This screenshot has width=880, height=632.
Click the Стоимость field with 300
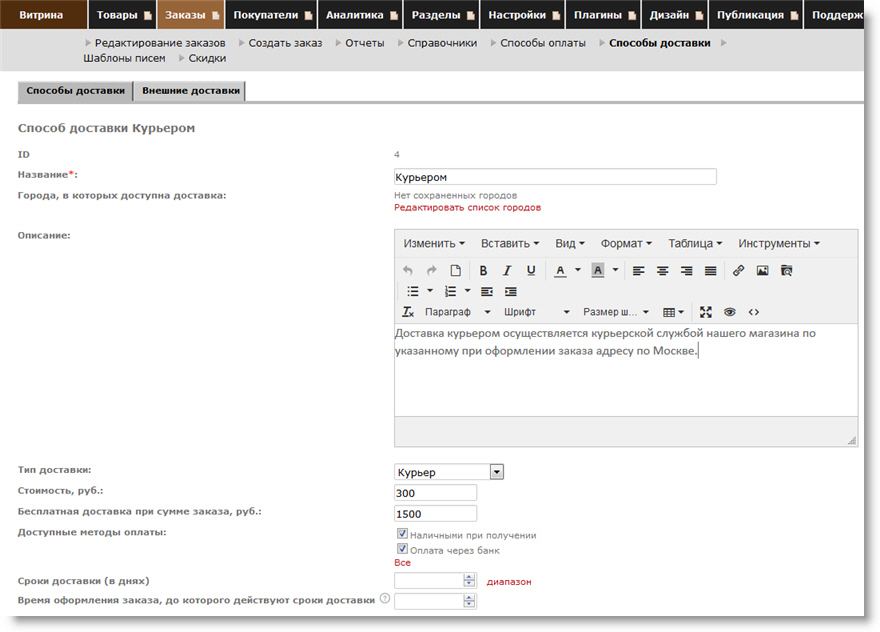point(436,493)
